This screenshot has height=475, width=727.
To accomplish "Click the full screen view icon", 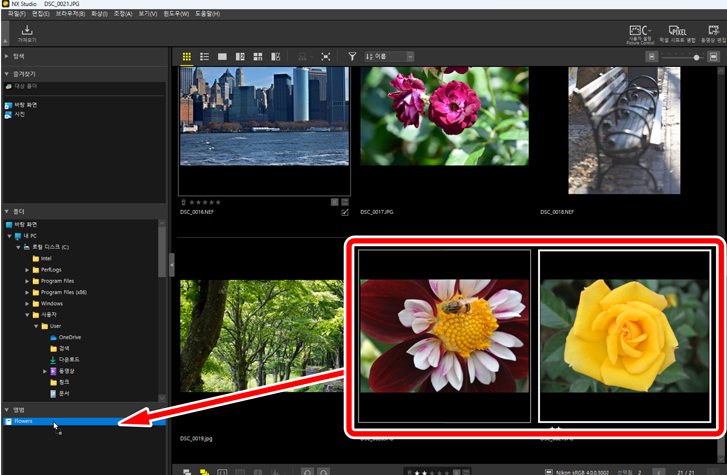I will tap(326, 57).
